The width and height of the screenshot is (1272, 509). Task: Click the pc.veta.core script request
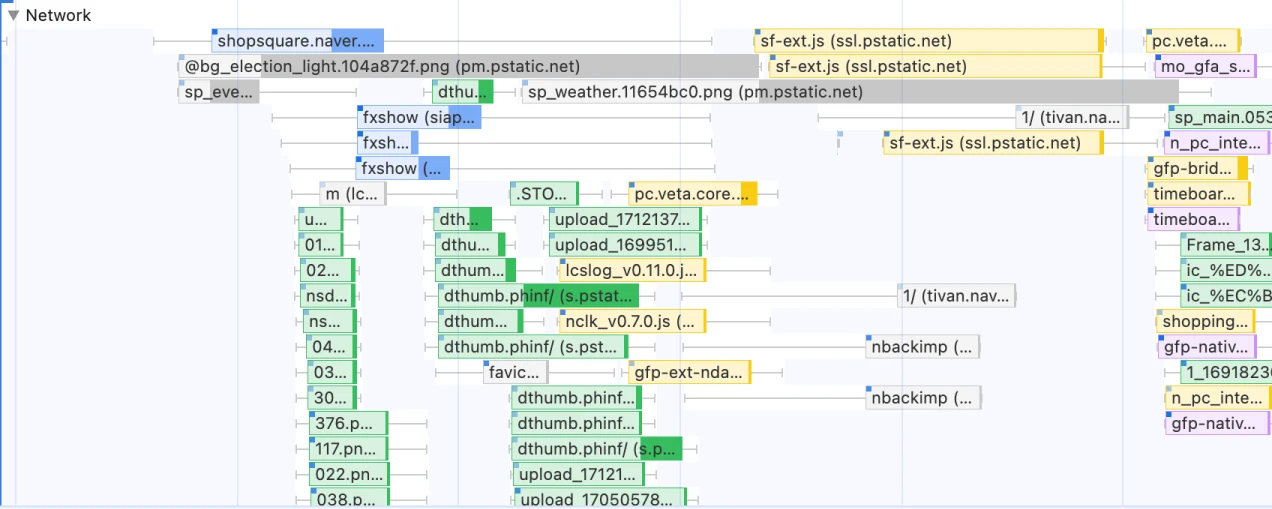pyautogui.click(x=692, y=194)
